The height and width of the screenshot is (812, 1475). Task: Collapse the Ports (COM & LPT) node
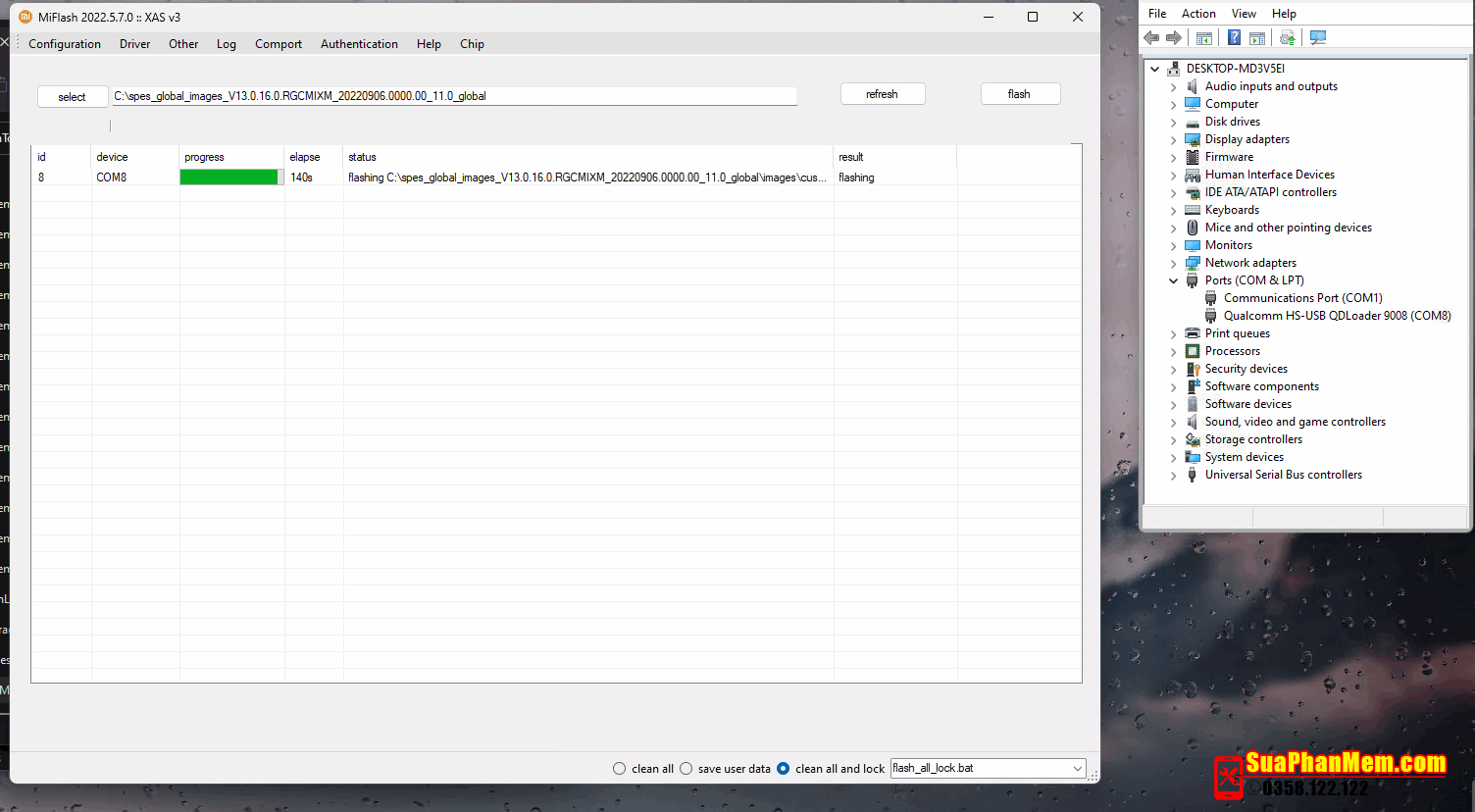click(1173, 280)
